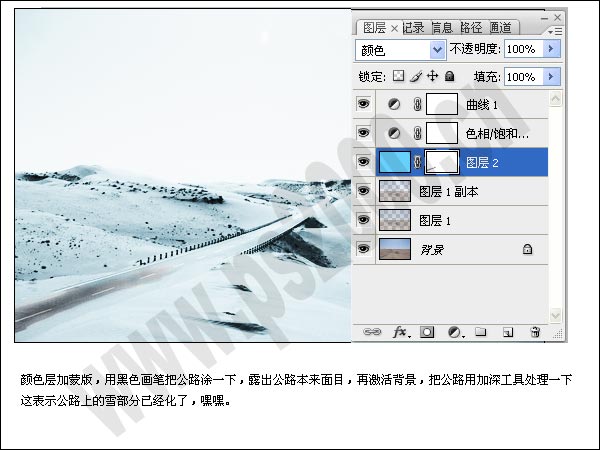Viewport: 600px width, 450px height.
Task: Click the create new layer icon
Action: click(508, 331)
